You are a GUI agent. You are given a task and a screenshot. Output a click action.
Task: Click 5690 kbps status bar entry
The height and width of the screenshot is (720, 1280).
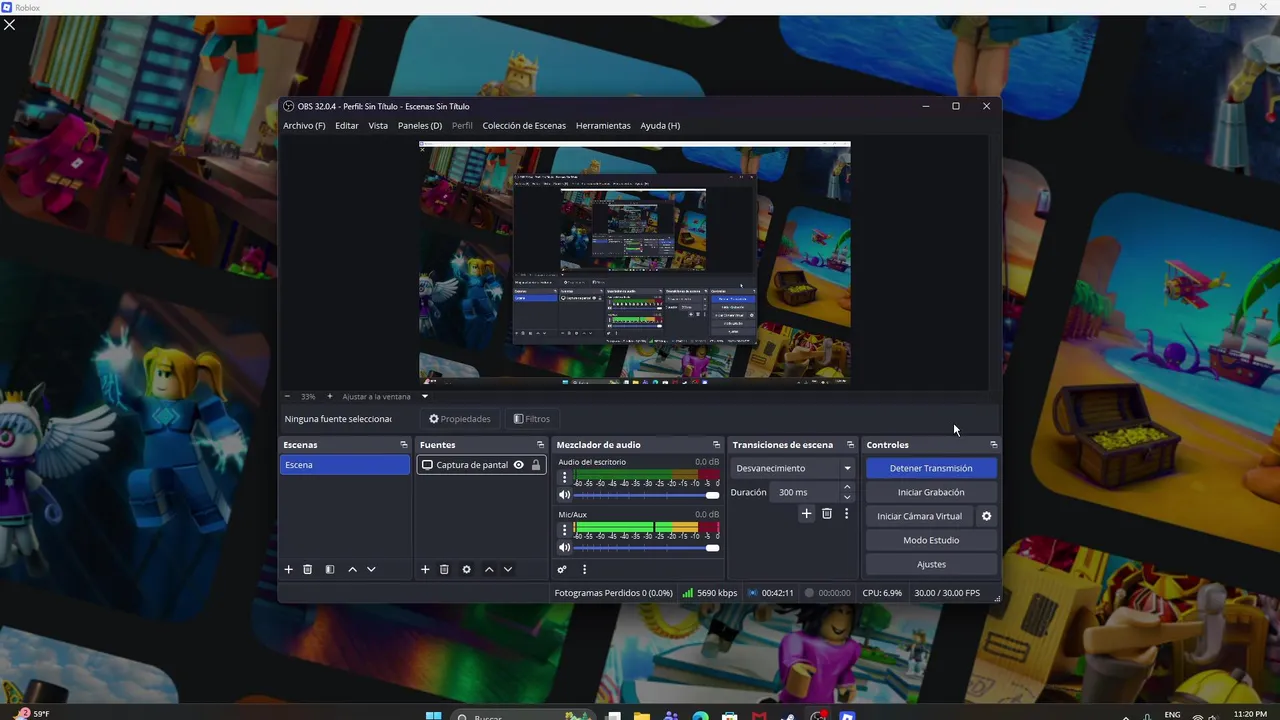(x=710, y=593)
